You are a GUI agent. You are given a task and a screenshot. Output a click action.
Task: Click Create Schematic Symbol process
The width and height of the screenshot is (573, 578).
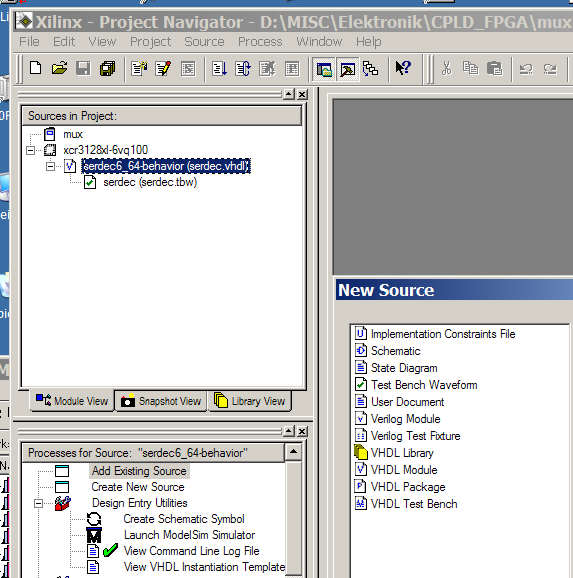point(184,519)
